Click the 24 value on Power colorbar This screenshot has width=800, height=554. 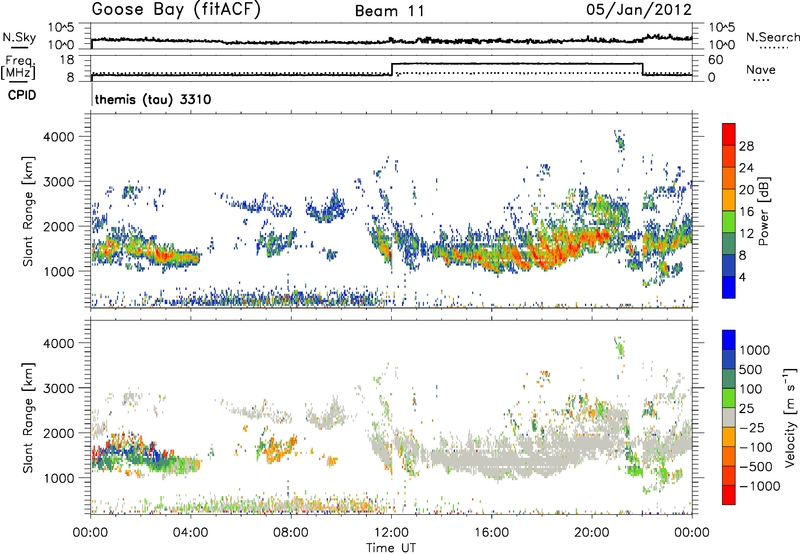click(x=746, y=168)
